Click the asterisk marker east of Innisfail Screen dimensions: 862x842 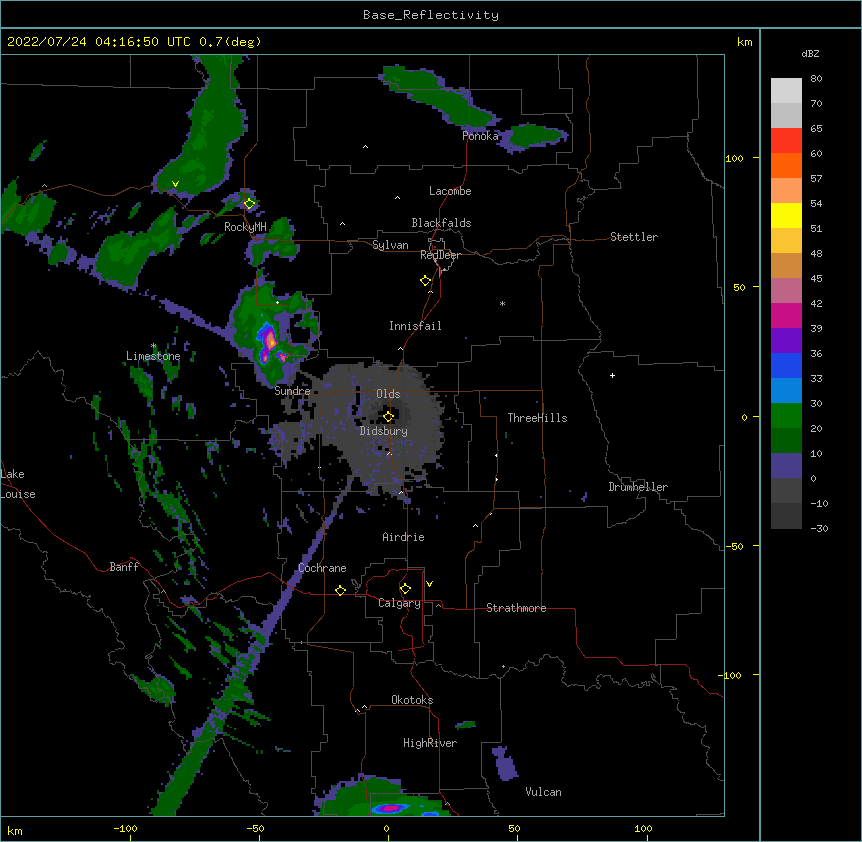pyautogui.click(x=502, y=303)
